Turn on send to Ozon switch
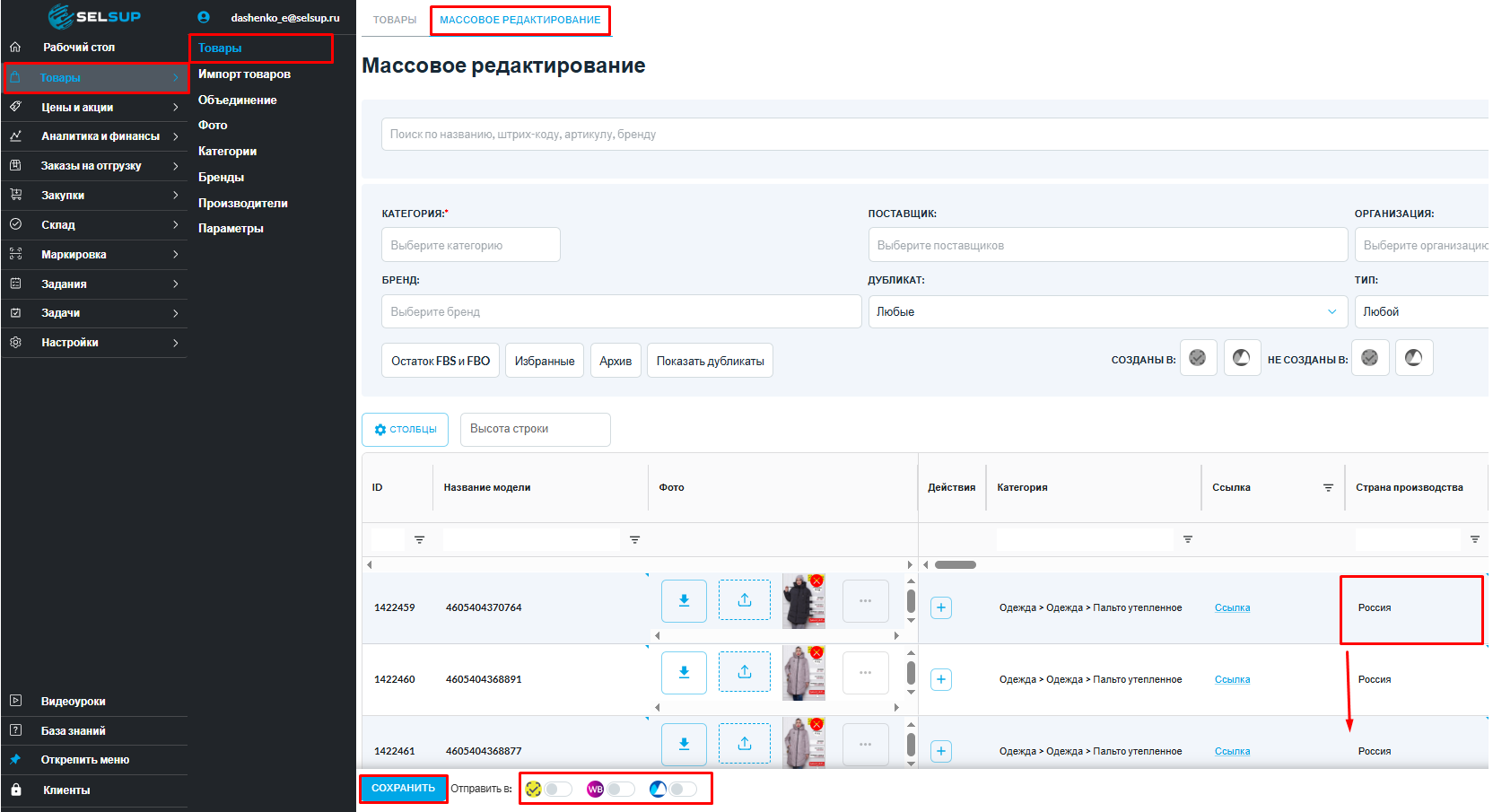The width and height of the screenshot is (1493, 812). [683, 789]
